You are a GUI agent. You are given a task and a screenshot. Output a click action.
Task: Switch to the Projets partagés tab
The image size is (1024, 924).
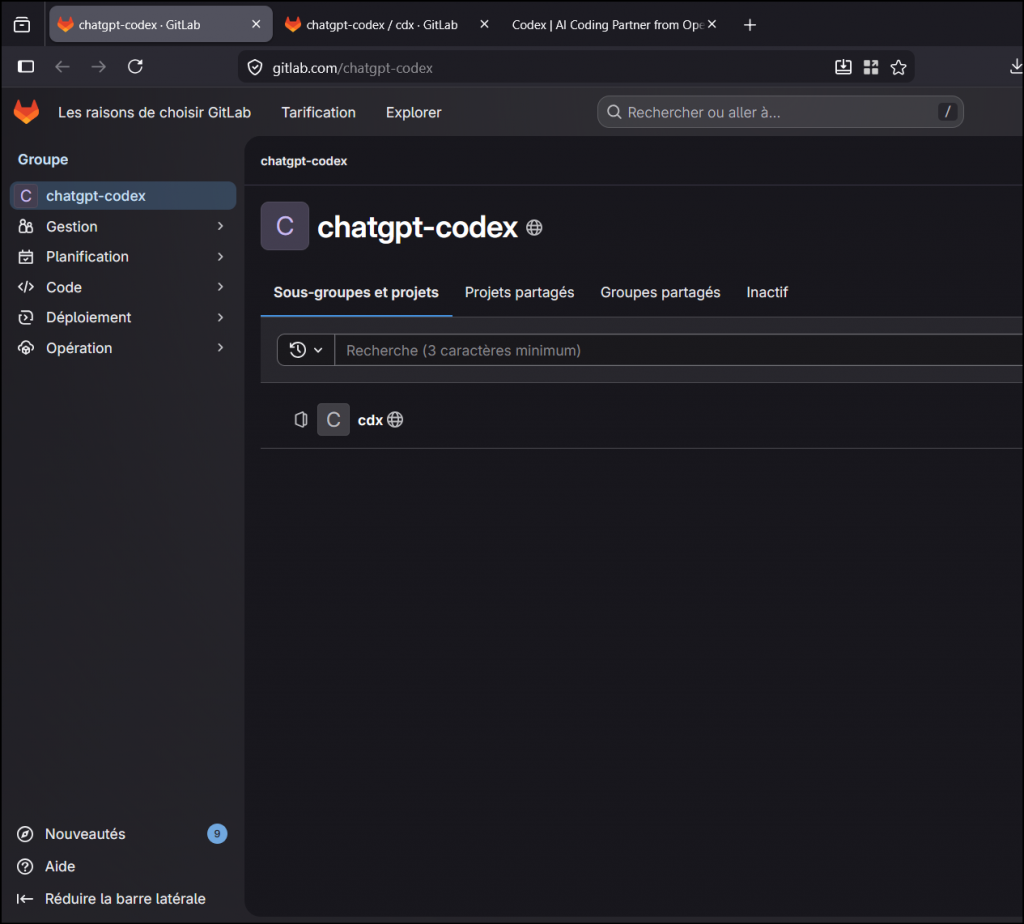tap(519, 292)
